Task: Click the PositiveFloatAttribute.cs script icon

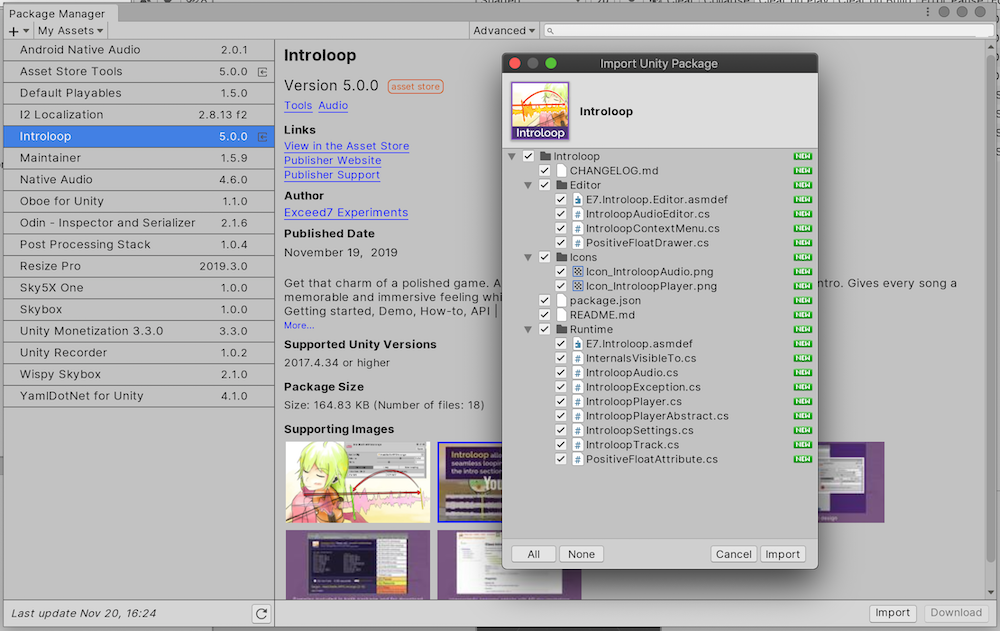Action: click(x=578, y=459)
